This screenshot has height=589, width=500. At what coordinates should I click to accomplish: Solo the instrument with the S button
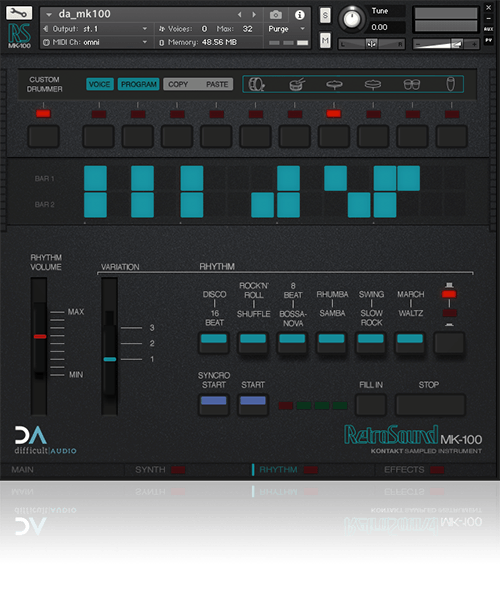click(x=325, y=15)
